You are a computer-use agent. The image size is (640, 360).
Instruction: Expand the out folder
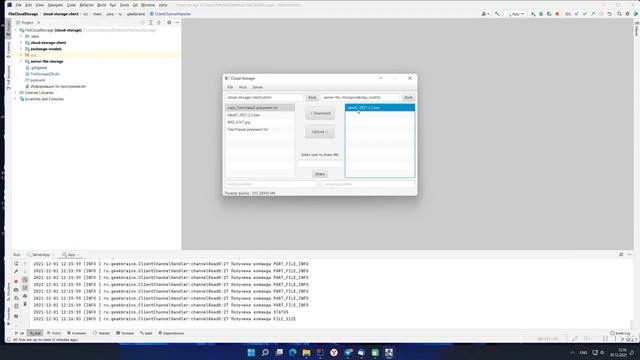21,55
